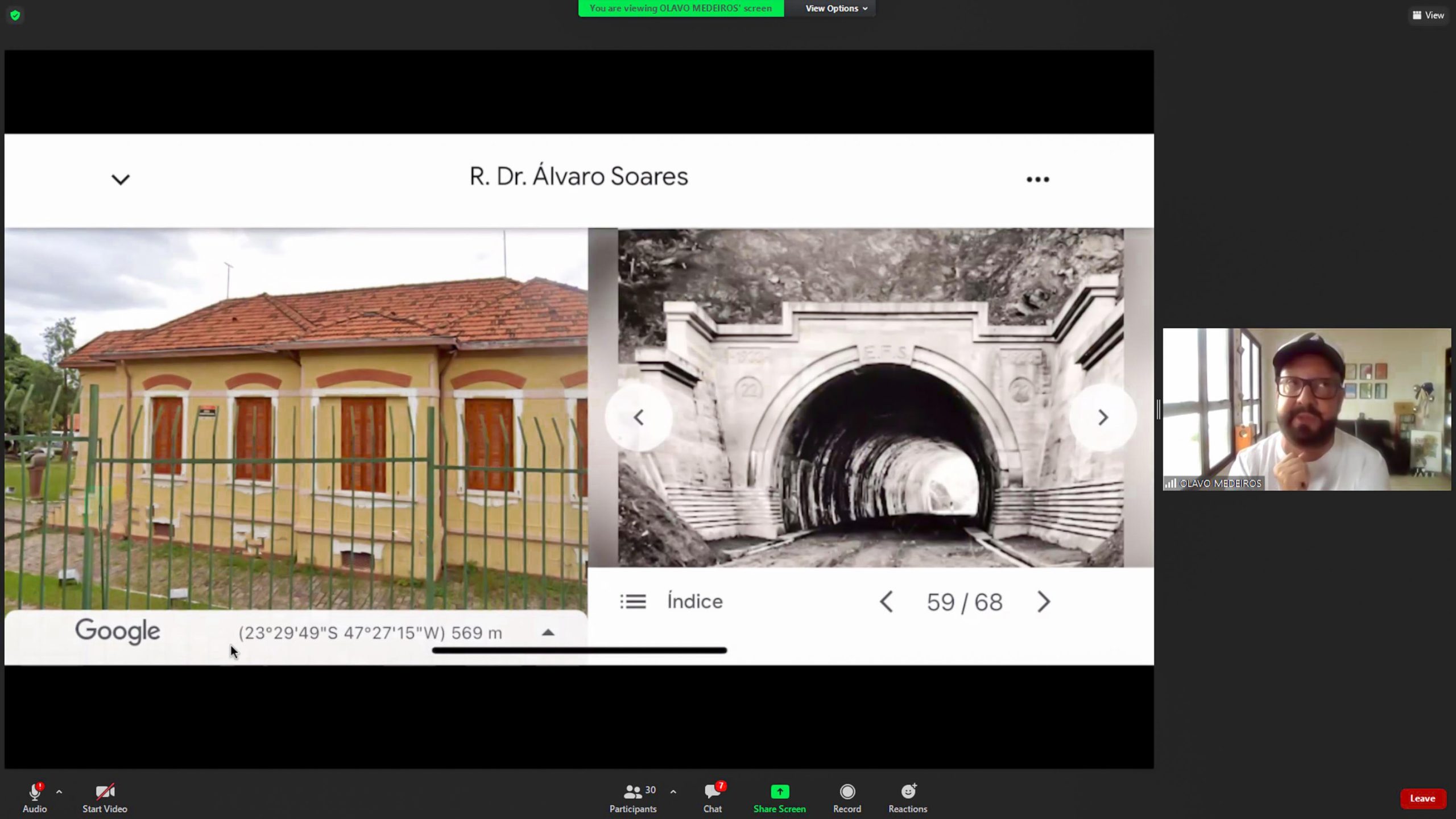
Task: Click the round next-image arrow on tunnel photo
Action: [1102, 417]
